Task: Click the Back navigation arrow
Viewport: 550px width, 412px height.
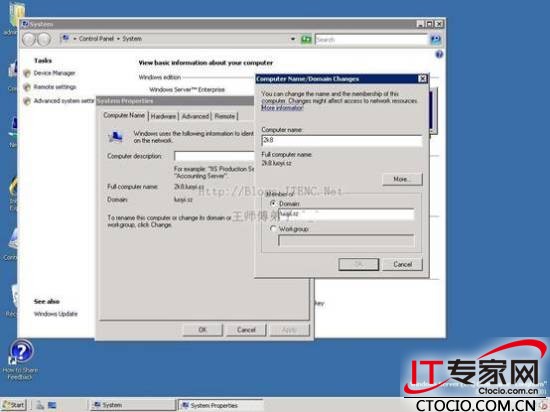Action: (29, 39)
